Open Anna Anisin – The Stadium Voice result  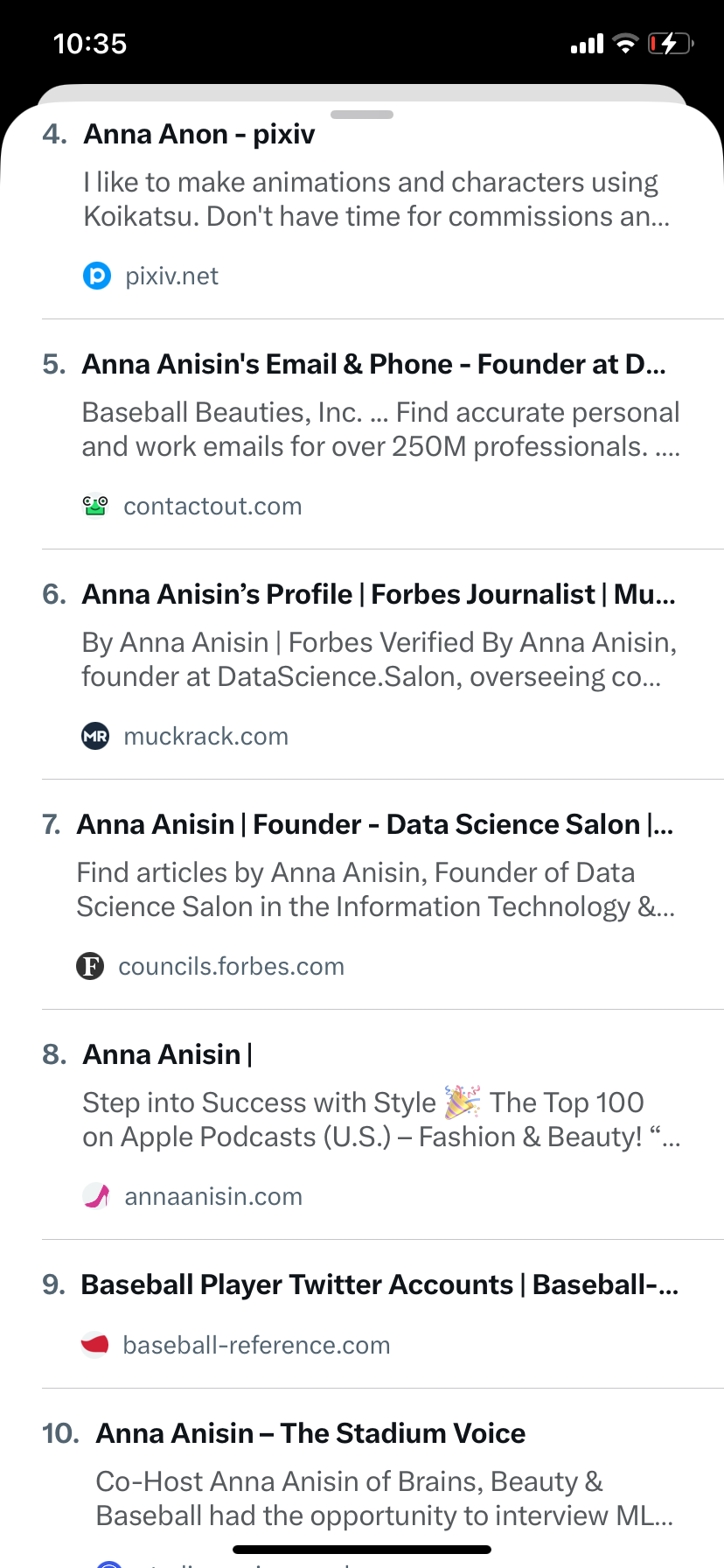[310, 1433]
